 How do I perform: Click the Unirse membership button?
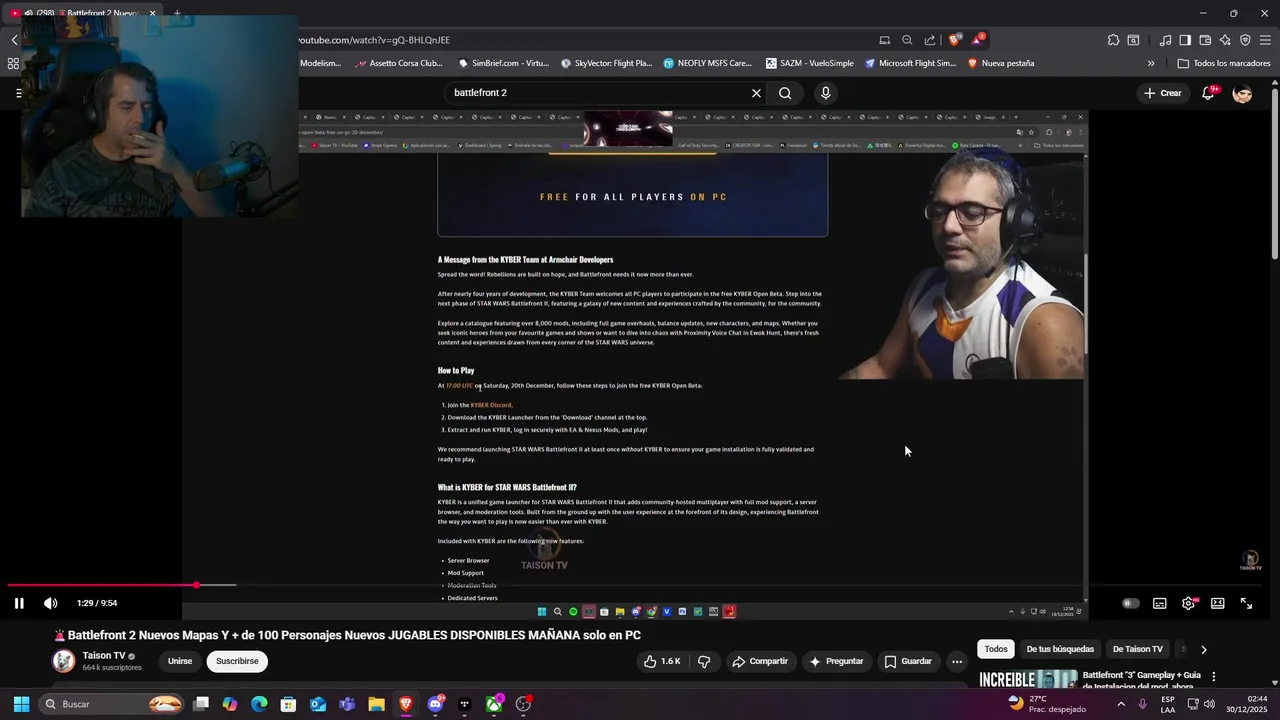coord(180,661)
